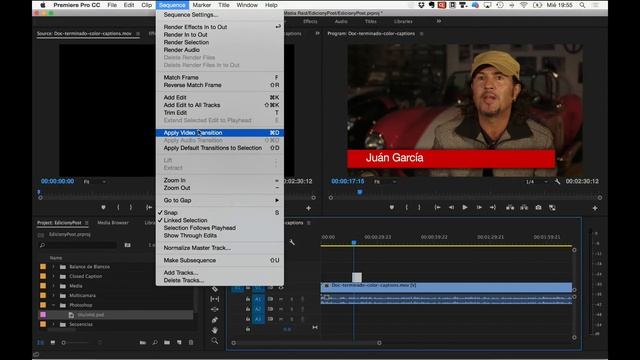Collapse the Photoshop bin
Screen dimensions: 640x360
(53, 305)
